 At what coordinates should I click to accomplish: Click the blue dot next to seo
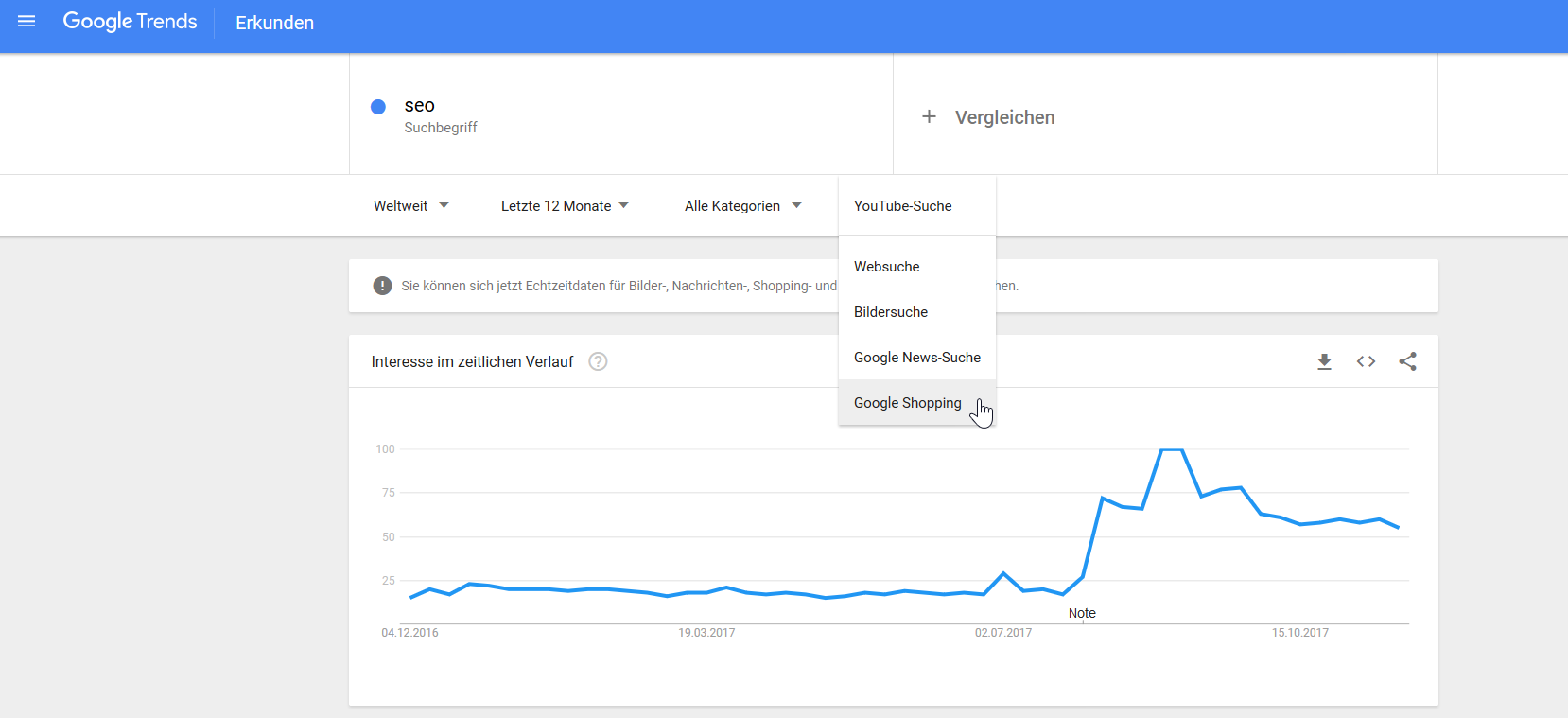click(x=377, y=106)
